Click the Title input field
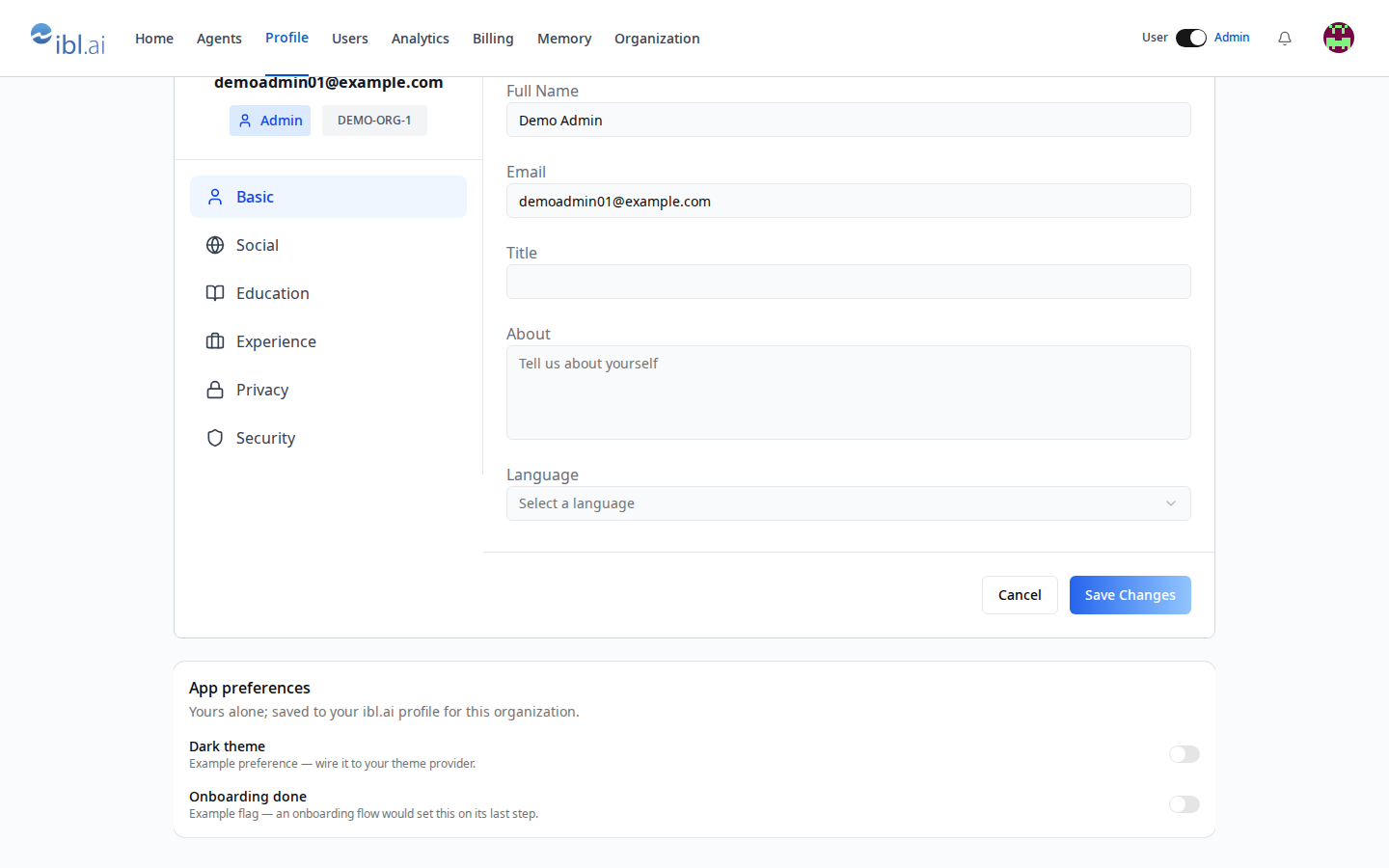The height and width of the screenshot is (868, 1389). coord(849,282)
